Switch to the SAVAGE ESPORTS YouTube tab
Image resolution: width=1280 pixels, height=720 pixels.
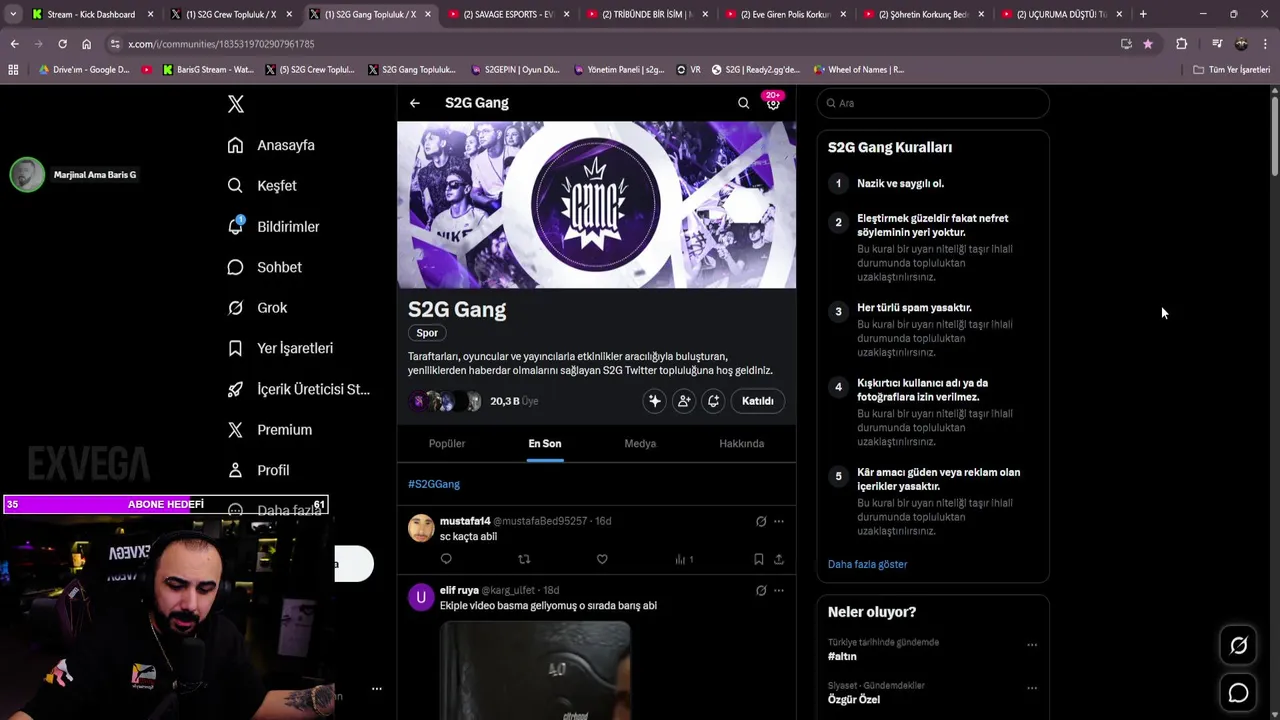508,14
